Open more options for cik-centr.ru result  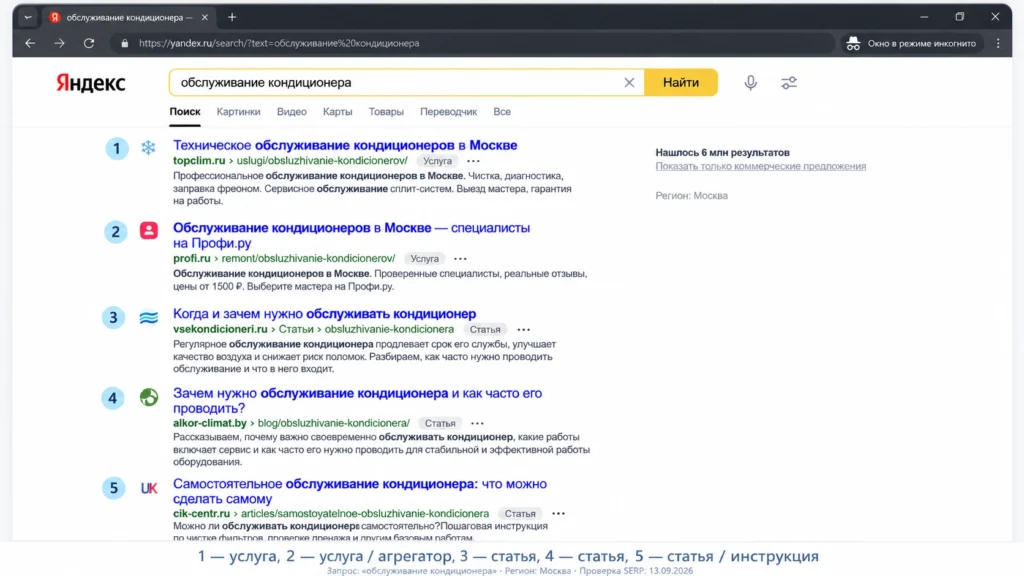point(558,514)
